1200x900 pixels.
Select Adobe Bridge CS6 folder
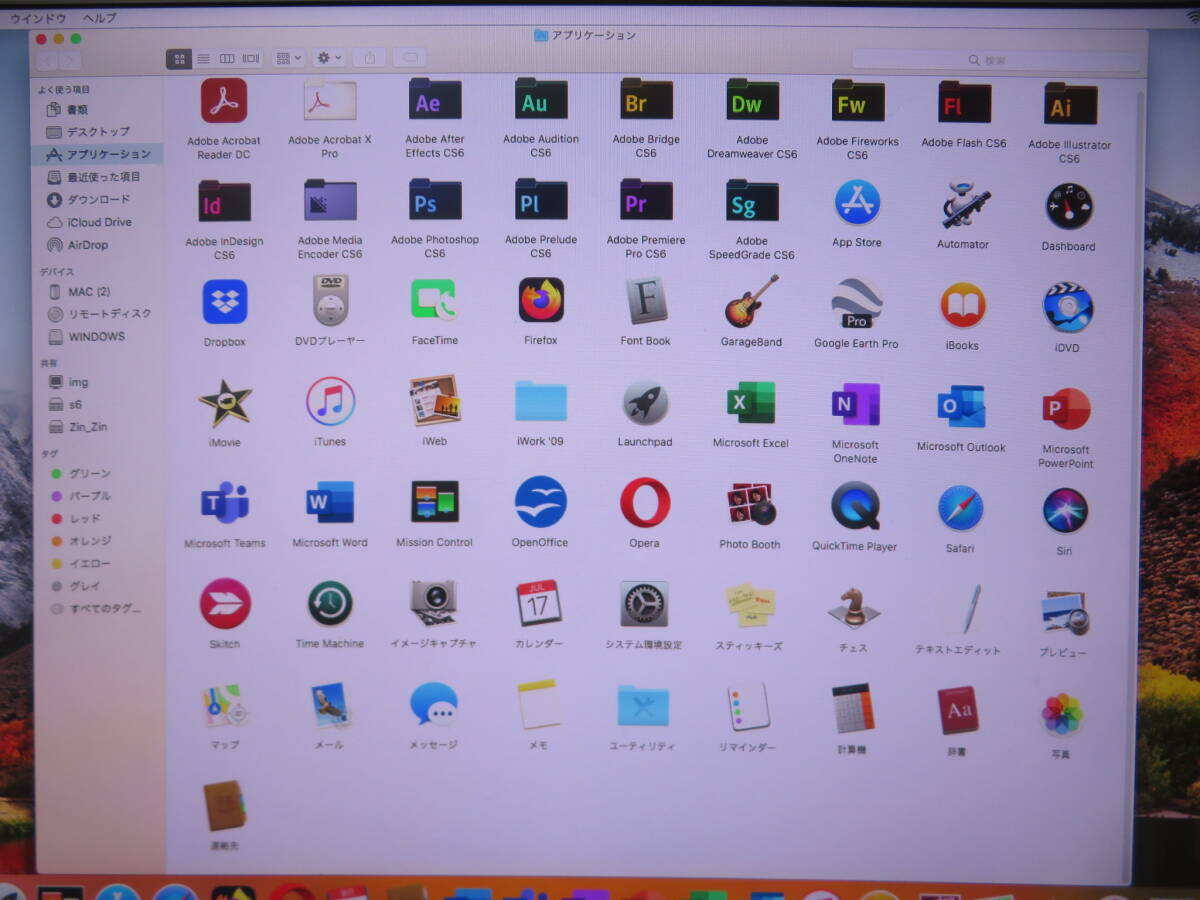(646, 100)
